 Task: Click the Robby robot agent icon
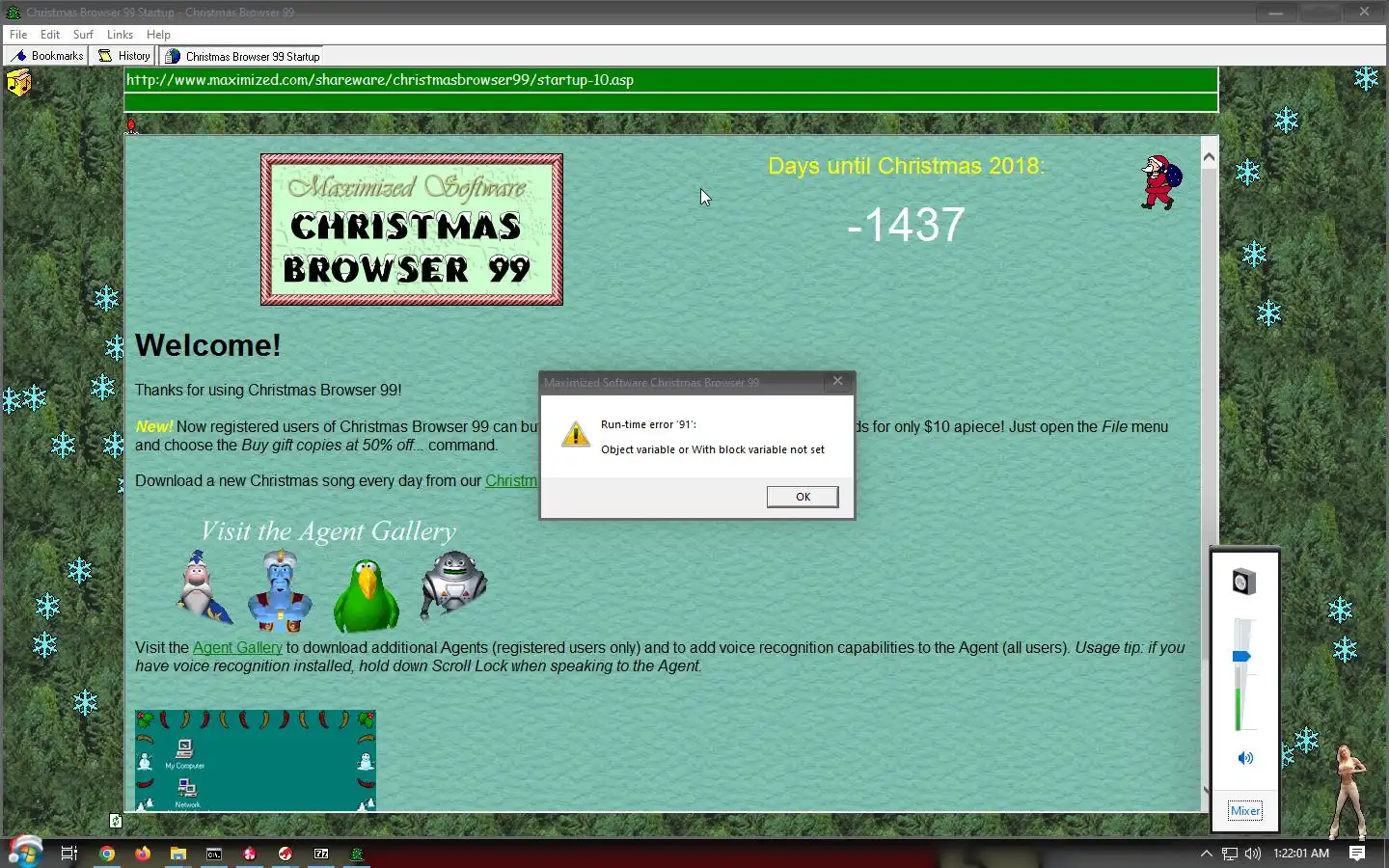tap(453, 583)
